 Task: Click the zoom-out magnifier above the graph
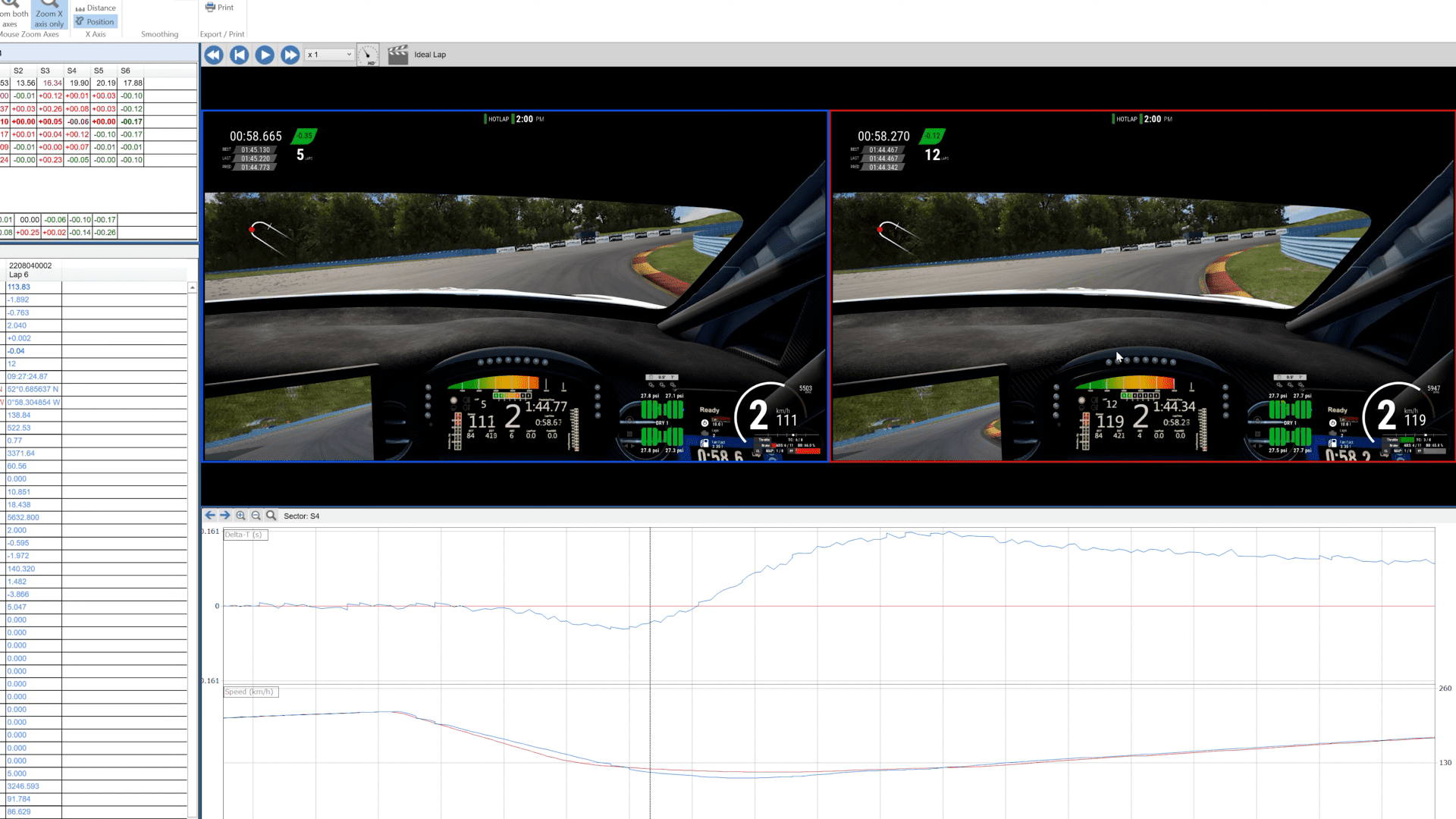tap(256, 515)
